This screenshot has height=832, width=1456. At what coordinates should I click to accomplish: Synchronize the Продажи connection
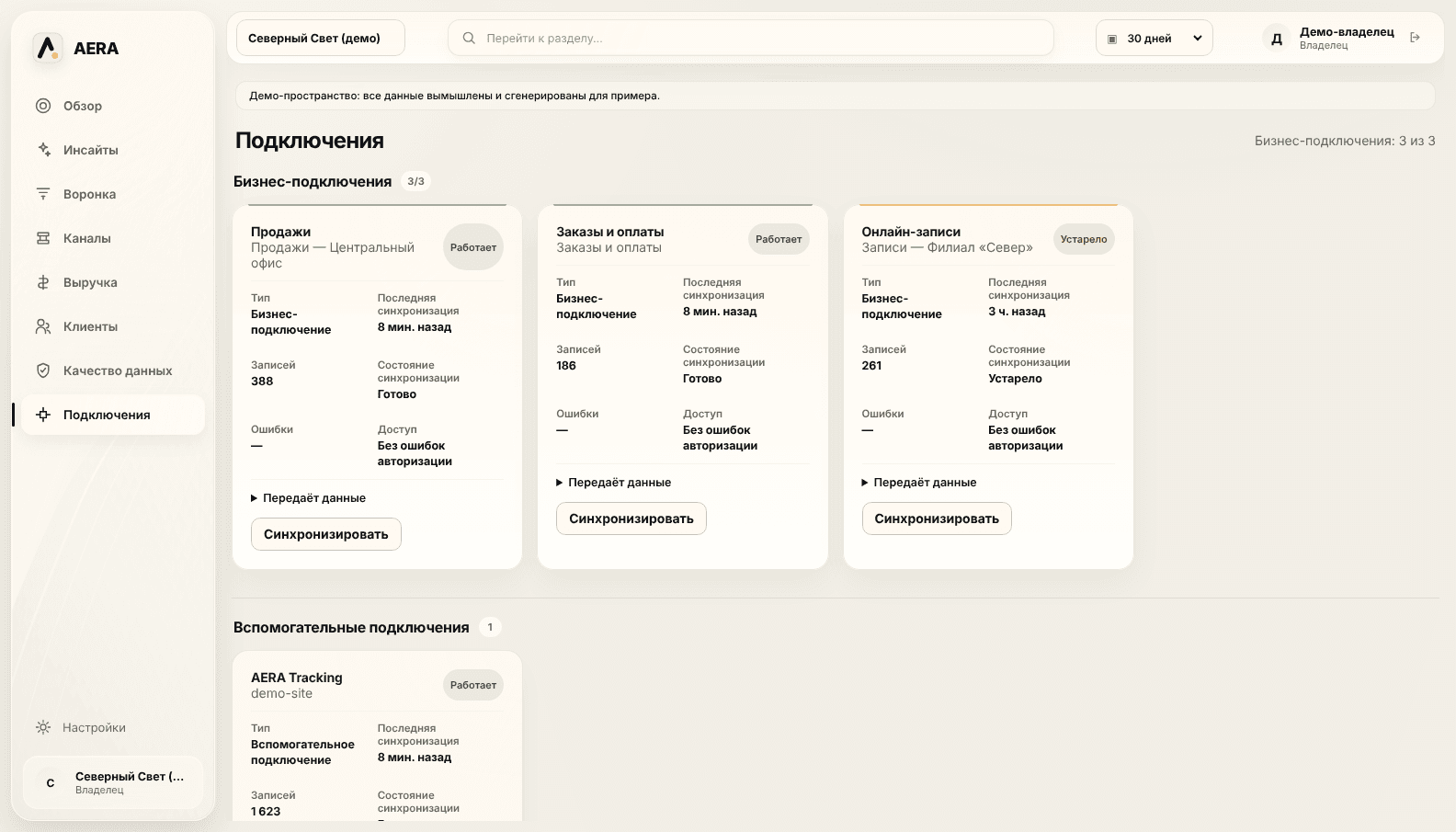[326, 534]
